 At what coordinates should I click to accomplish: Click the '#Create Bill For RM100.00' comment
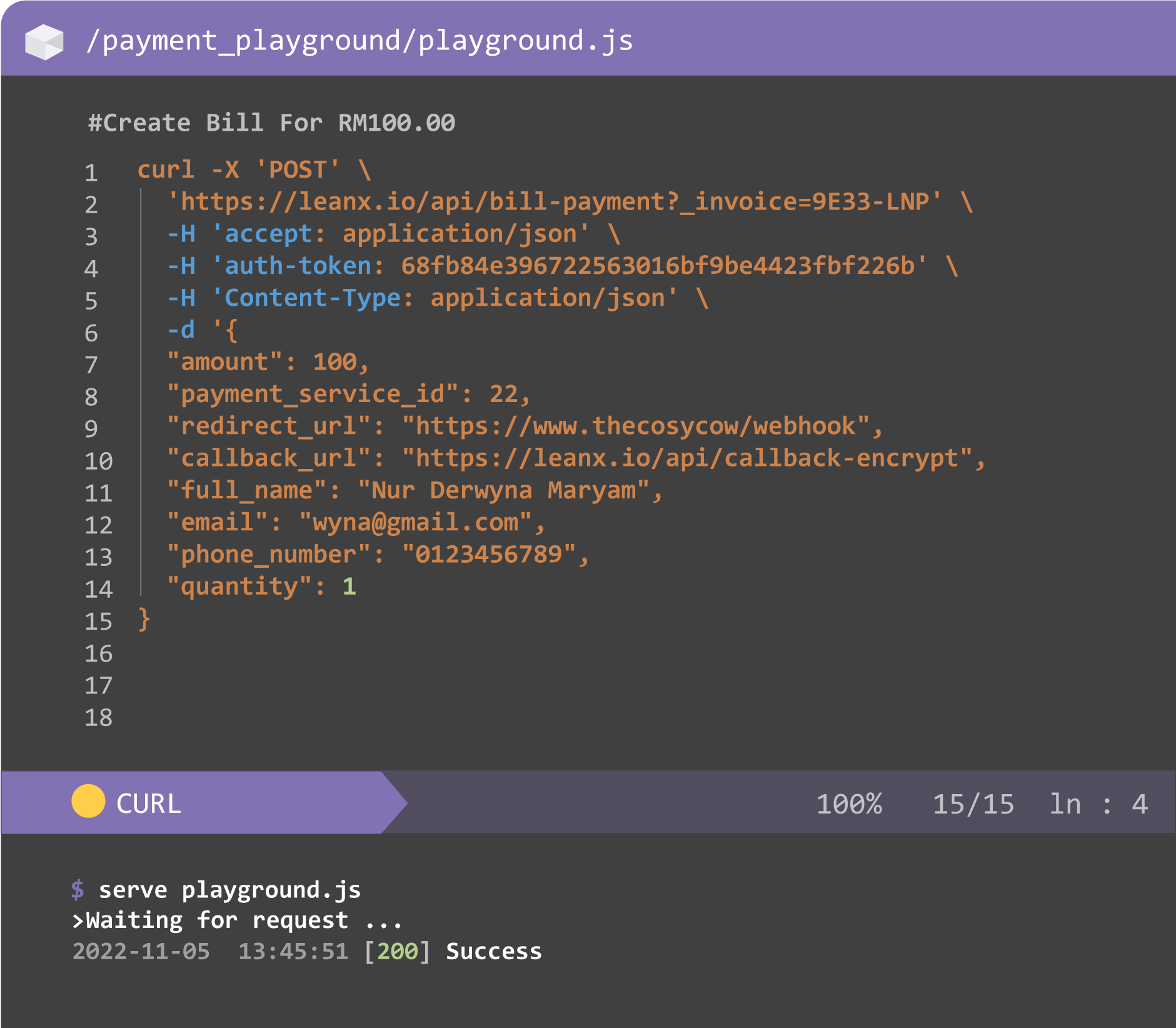(271, 123)
